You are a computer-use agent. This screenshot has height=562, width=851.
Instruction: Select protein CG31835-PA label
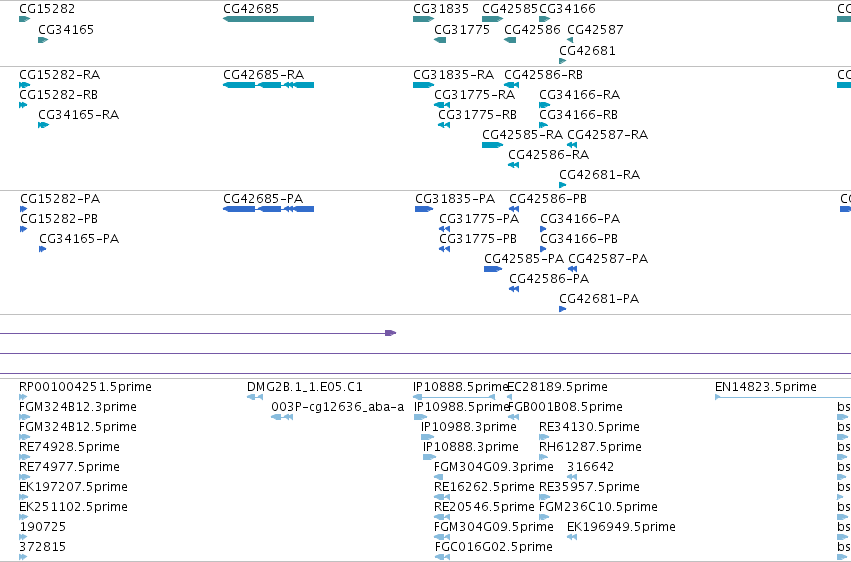tap(455, 199)
